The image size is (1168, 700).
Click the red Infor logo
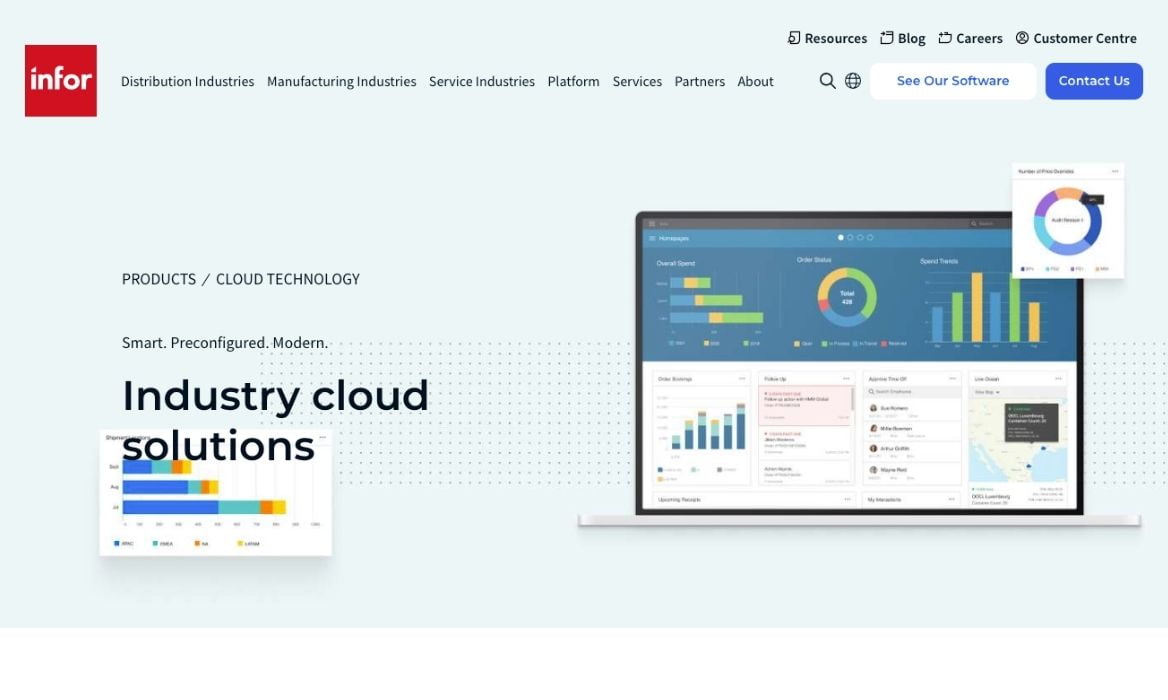(60, 80)
